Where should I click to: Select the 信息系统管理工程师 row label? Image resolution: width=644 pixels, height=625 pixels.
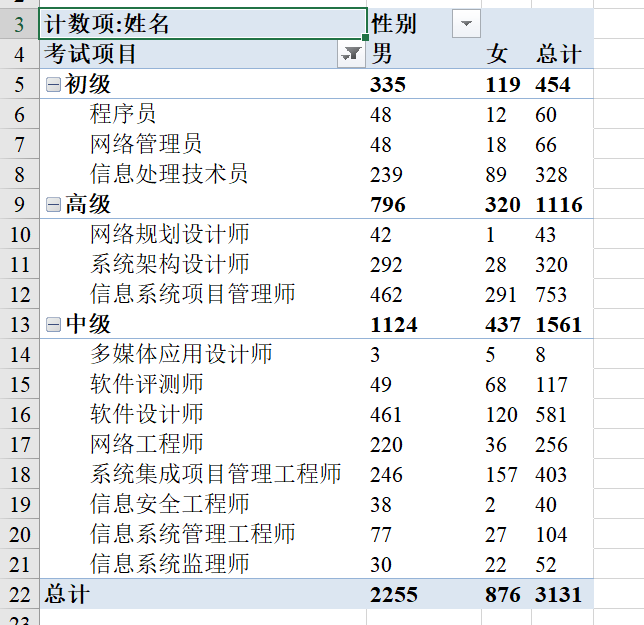[192, 534]
